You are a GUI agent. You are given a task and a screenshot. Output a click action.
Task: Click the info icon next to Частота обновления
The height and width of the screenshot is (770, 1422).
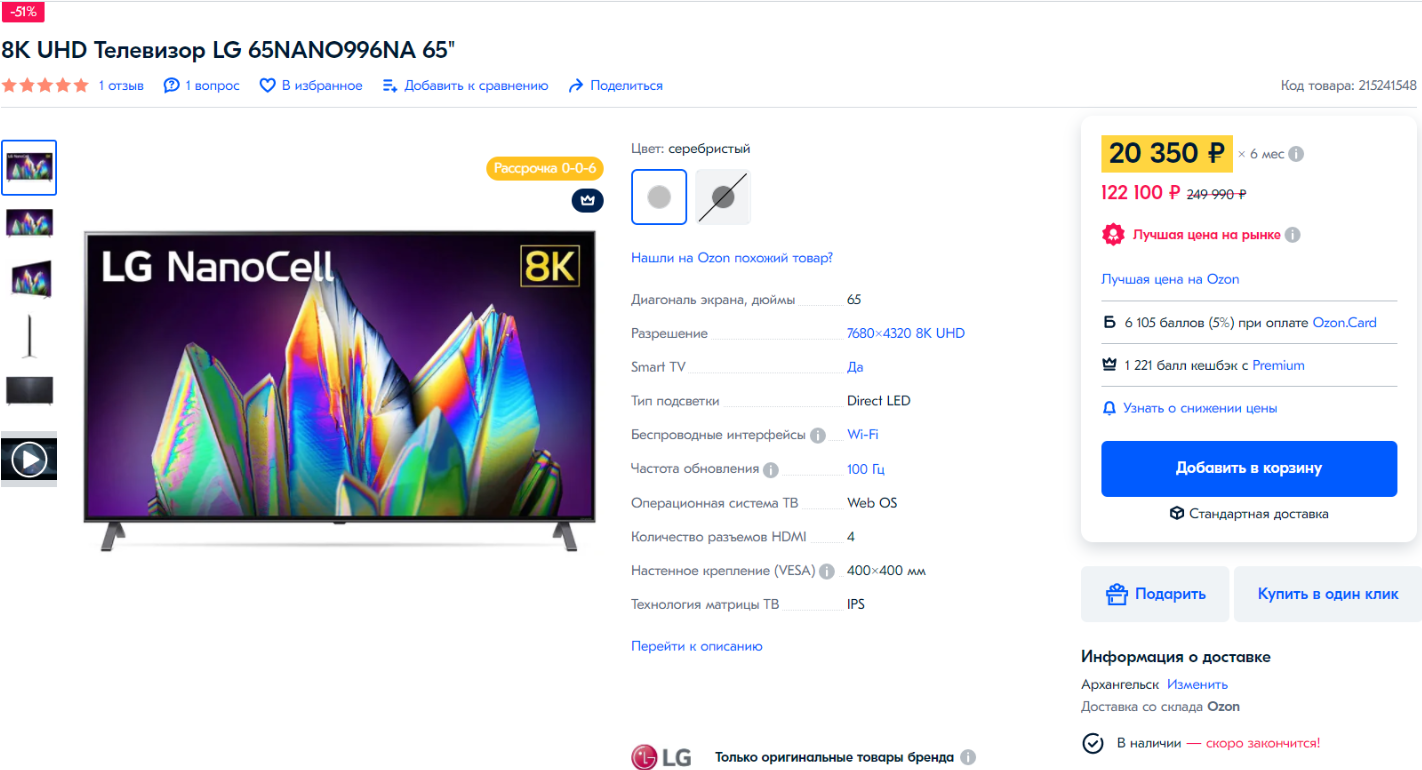[x=771, y=469]
